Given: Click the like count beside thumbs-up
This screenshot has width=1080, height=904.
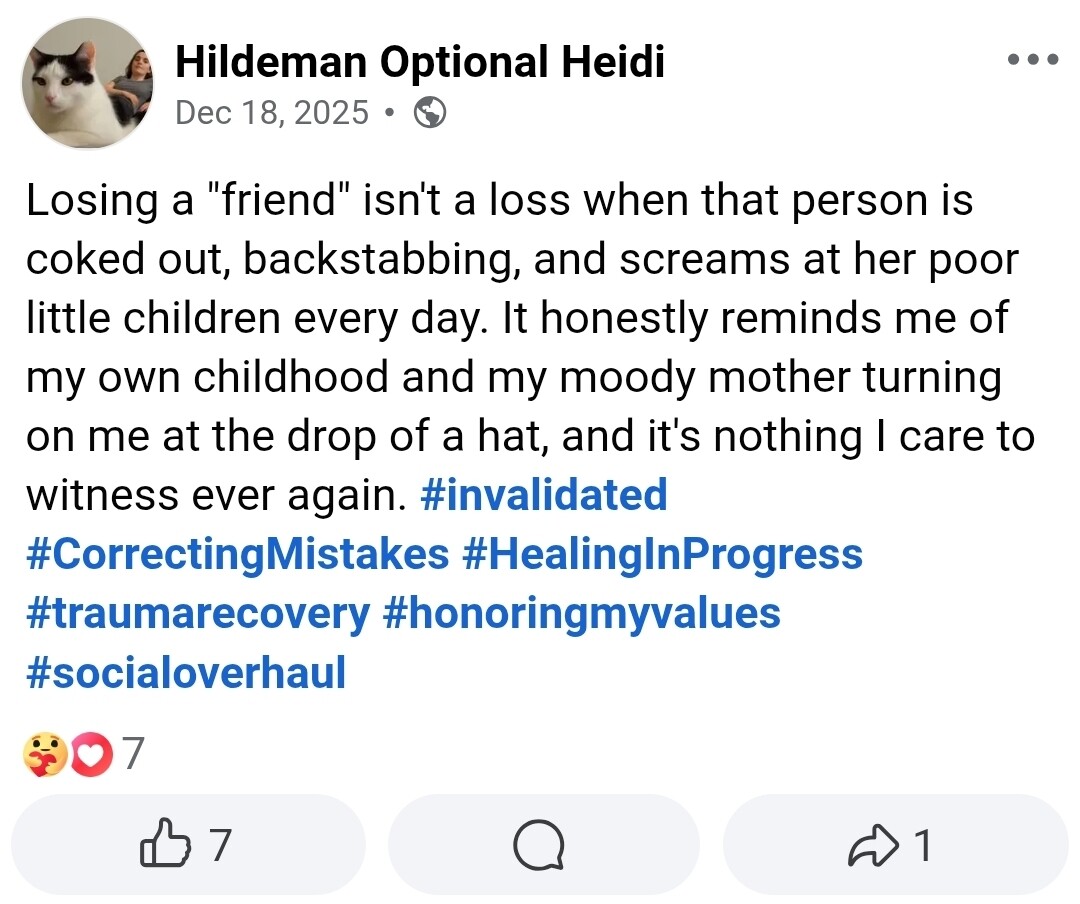Looking at the screenshot, I should (x=220, y=845).
